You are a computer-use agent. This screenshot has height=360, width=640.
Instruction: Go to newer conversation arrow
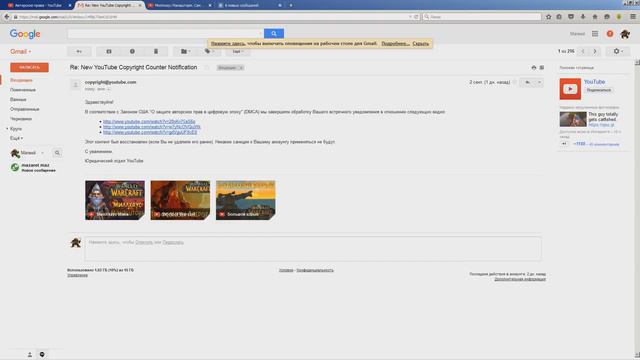[x=583, y=51]
